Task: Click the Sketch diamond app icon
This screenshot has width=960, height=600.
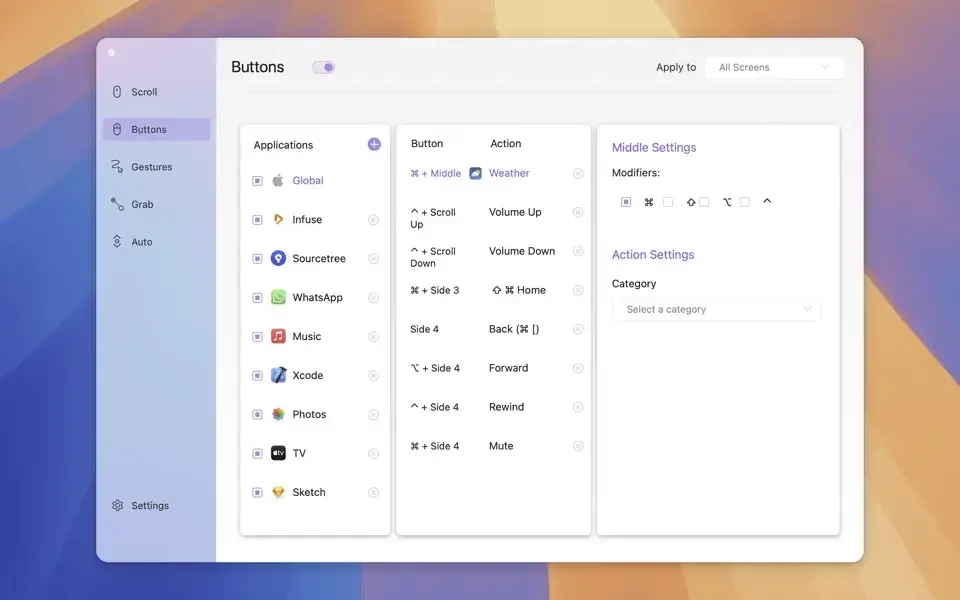Action: coord(278,492)
